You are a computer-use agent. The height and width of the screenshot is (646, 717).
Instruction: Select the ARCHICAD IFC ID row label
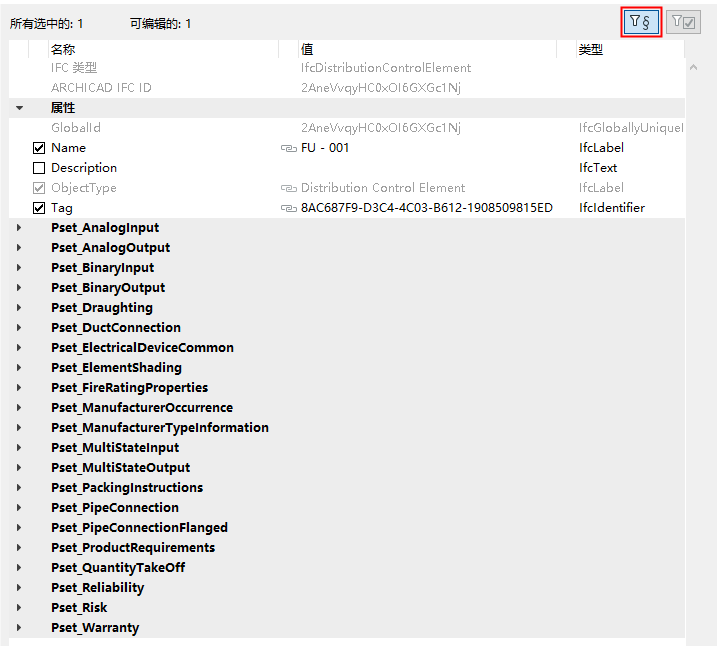tap(101, 88)
